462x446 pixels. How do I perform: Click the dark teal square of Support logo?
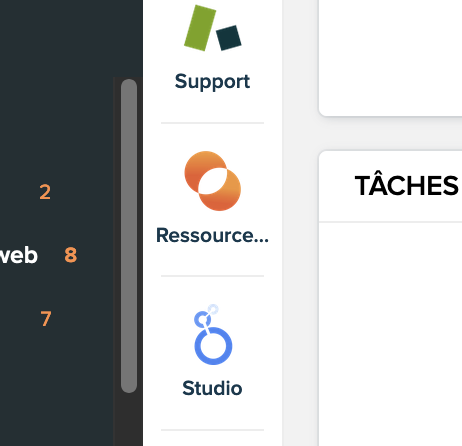(229, 38)
